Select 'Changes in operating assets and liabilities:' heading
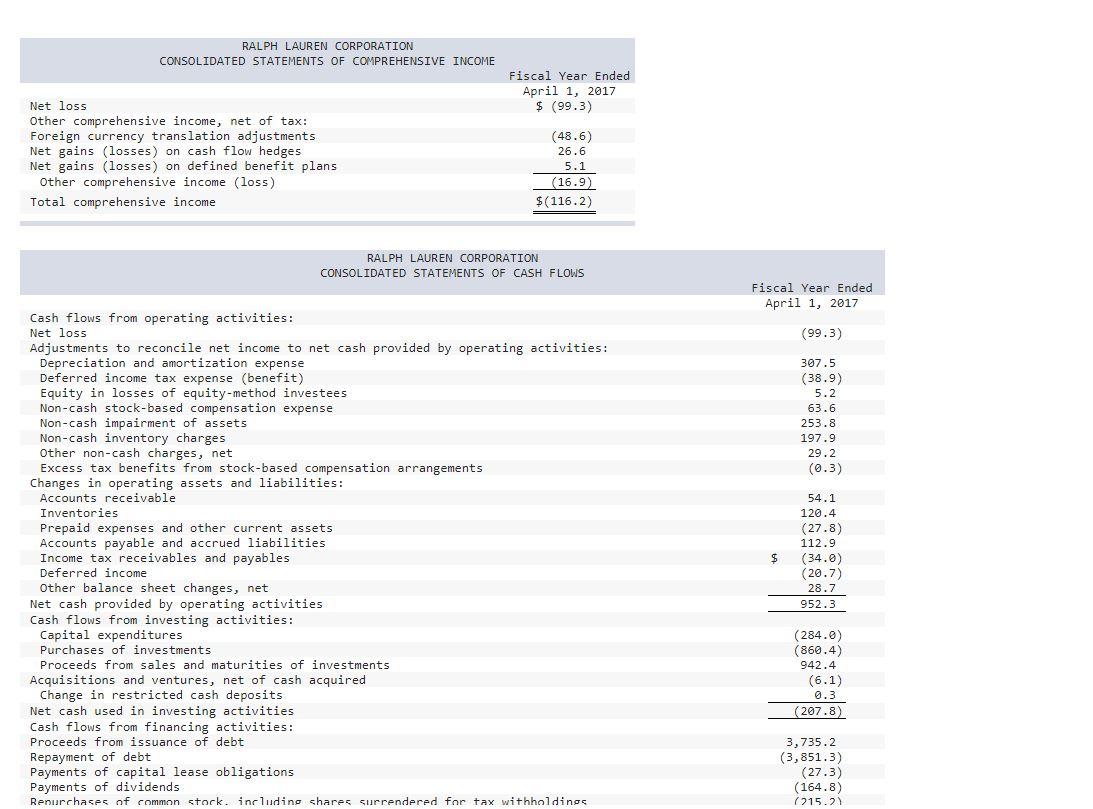1093x809 pixels. 187,483
